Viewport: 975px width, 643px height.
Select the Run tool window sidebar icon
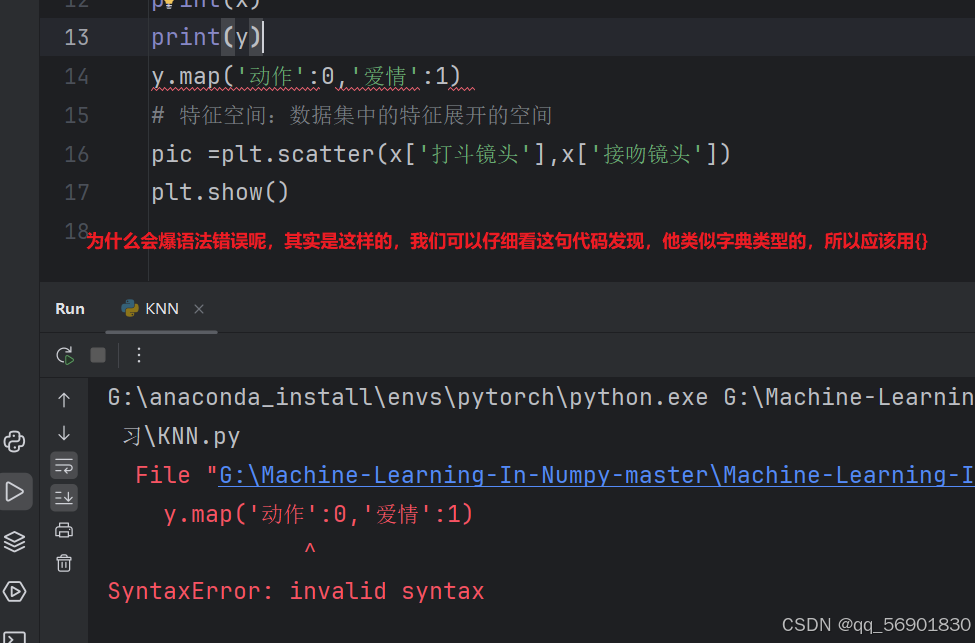(15, 491)
